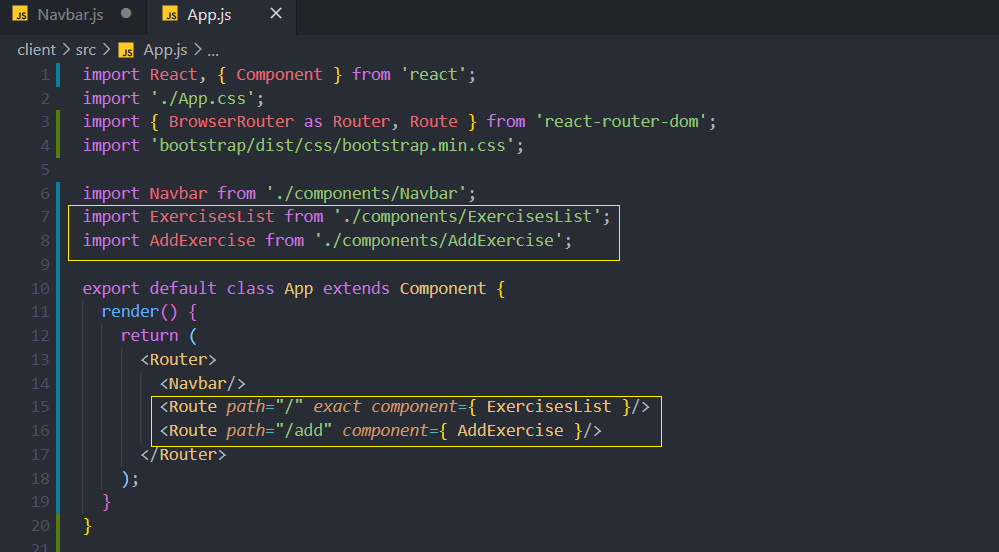Close the App.js tab
The image size is (999, 552).
[x=276, y=14]
